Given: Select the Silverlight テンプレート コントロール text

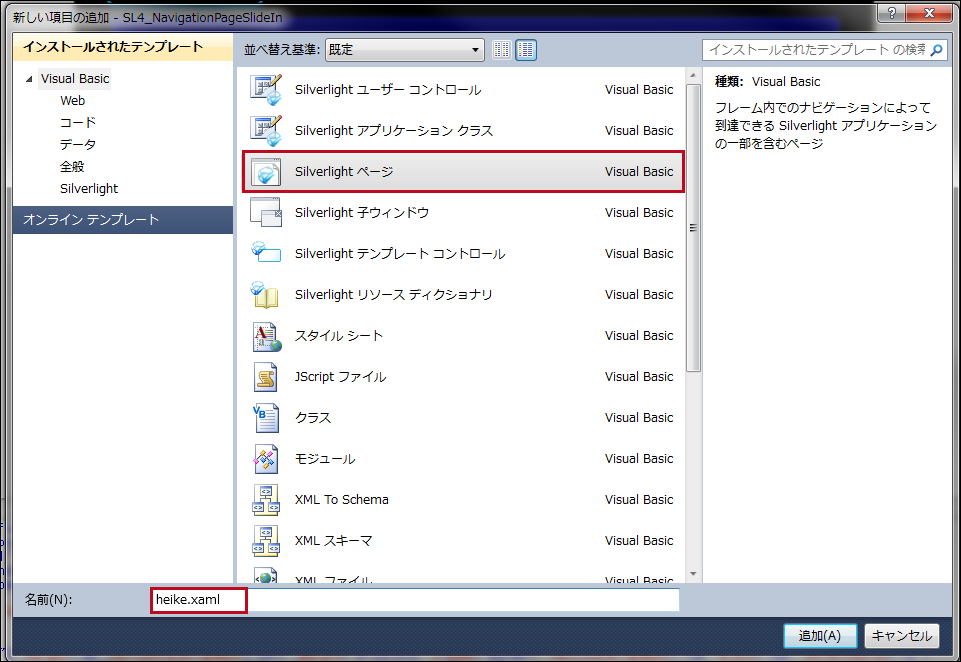Looking at the screenshot, I should (400, 254).
